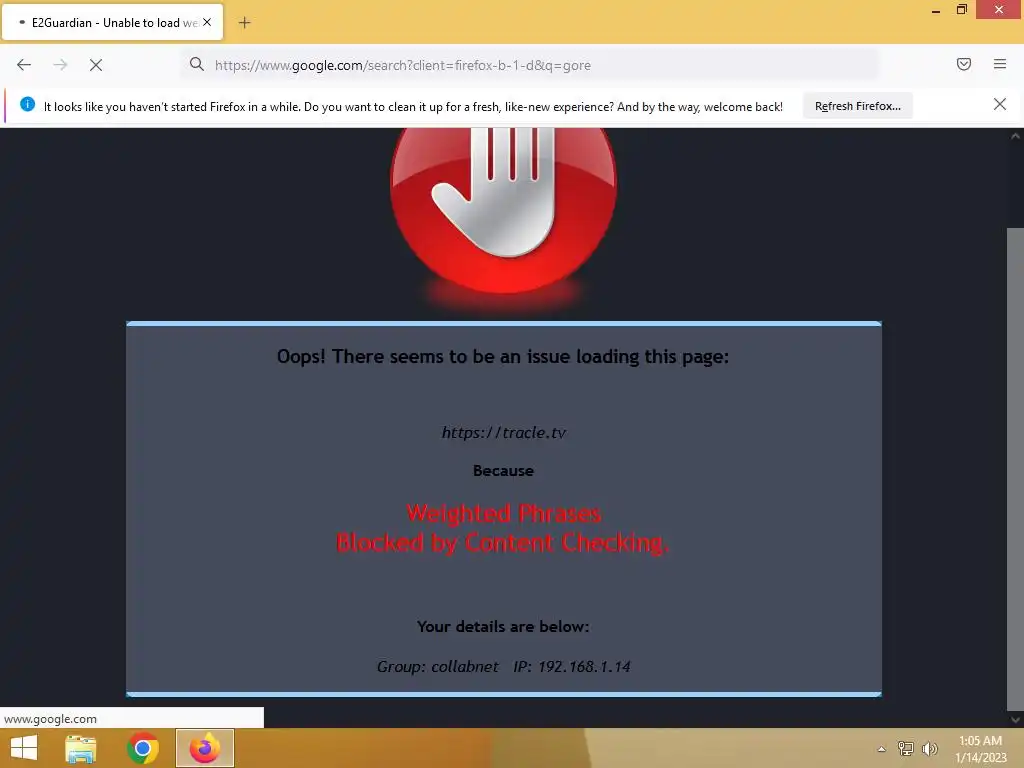Click the info icon in the notification bar
The width and height of the screenshot is (1024, 768).
pos(27,104)
